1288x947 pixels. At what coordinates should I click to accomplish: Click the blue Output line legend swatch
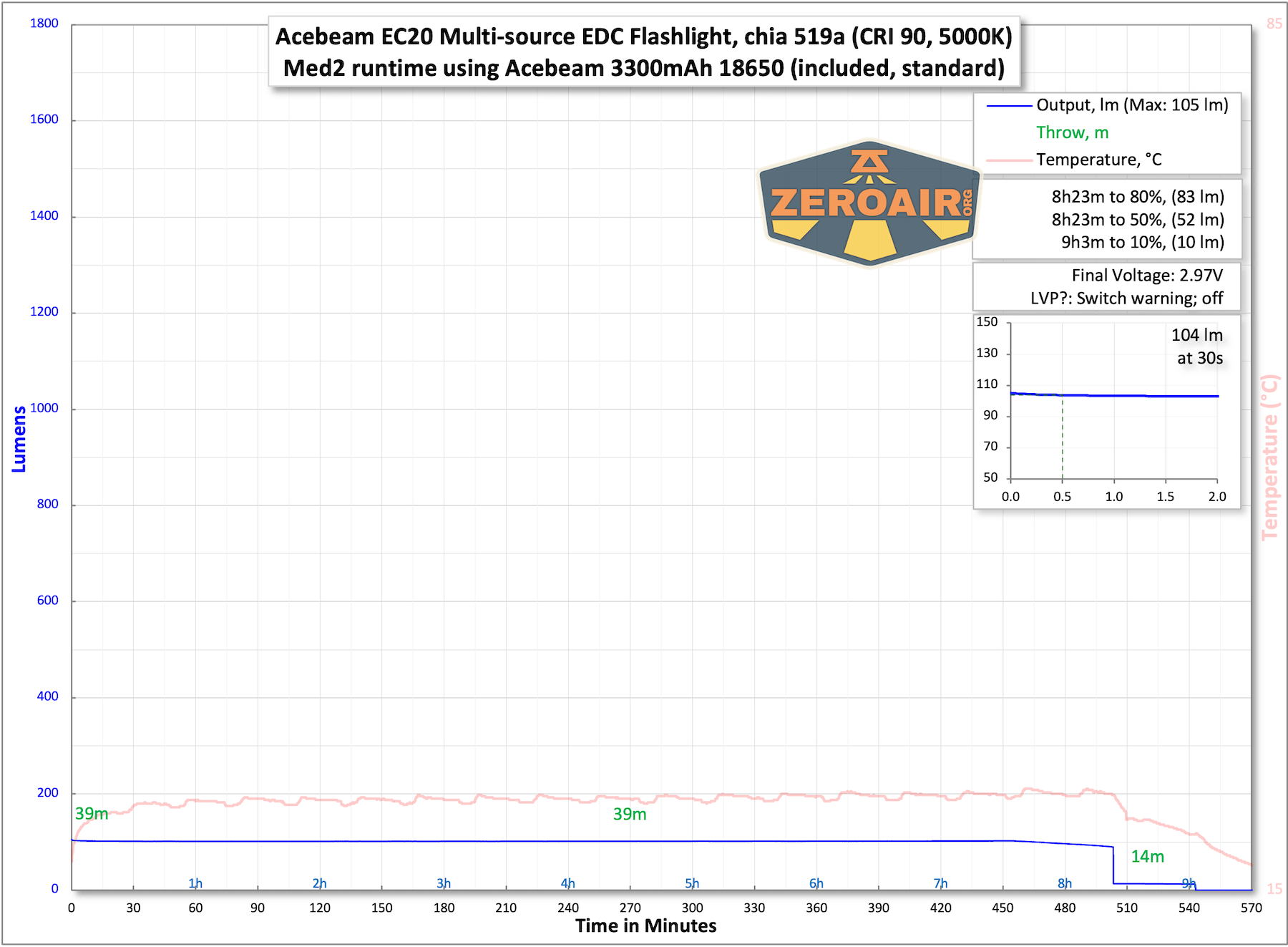click(1009, 106)
